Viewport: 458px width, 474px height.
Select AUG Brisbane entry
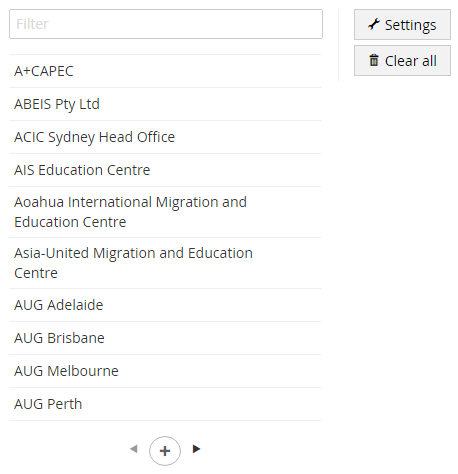[165, 338]
